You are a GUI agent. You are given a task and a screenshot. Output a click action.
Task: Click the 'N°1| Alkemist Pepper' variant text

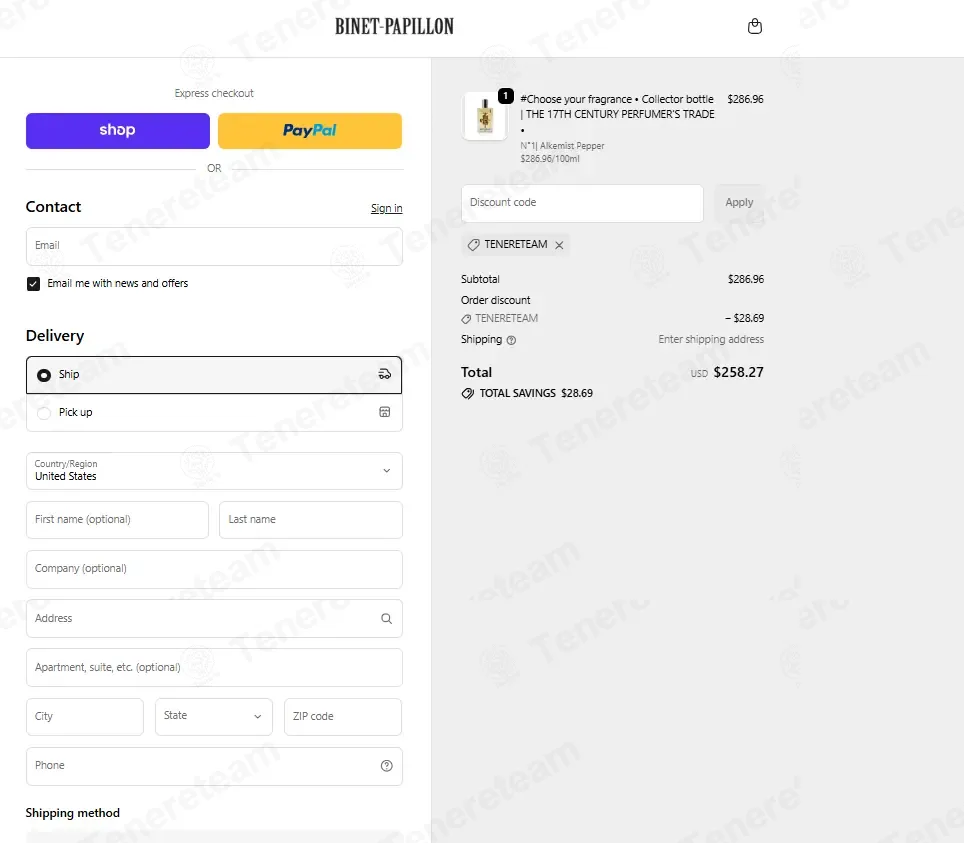(x=562, y=146)
